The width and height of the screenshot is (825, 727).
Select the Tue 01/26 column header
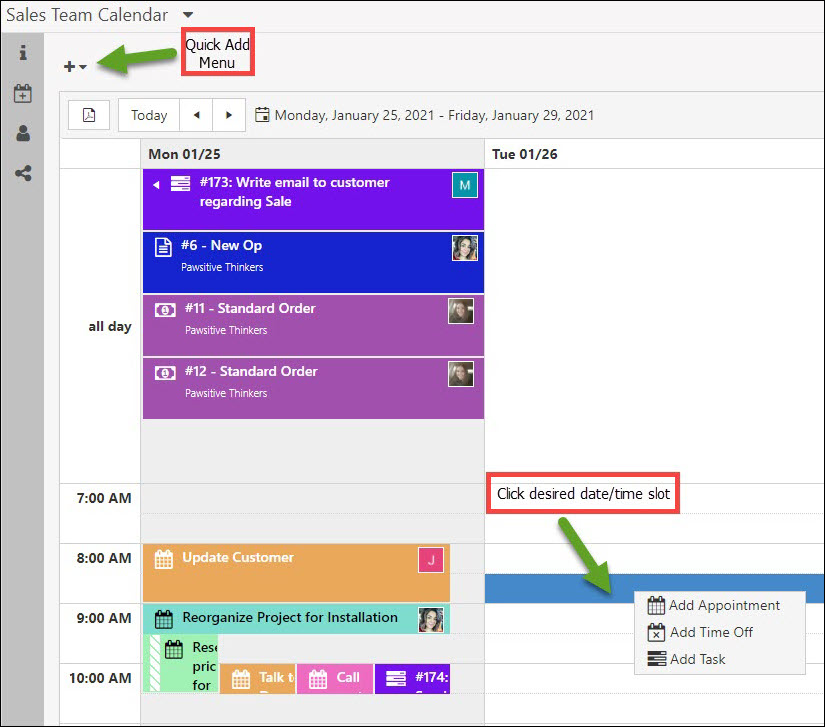tap(654, 154)
